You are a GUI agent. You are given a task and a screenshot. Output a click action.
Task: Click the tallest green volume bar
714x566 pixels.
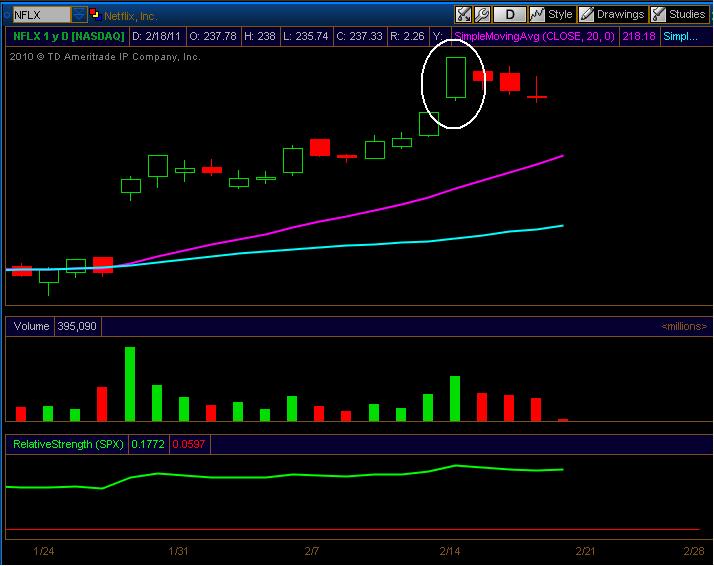point(129,383)
